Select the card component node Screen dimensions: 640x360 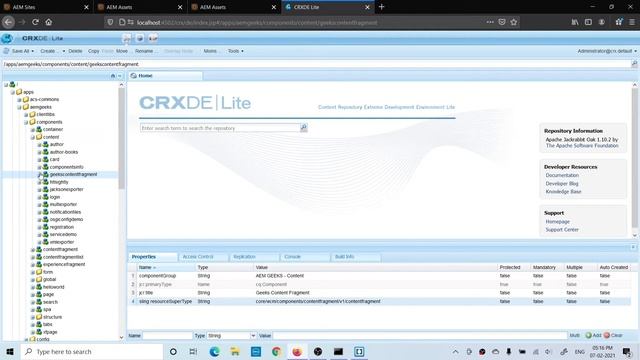(54, 160)
